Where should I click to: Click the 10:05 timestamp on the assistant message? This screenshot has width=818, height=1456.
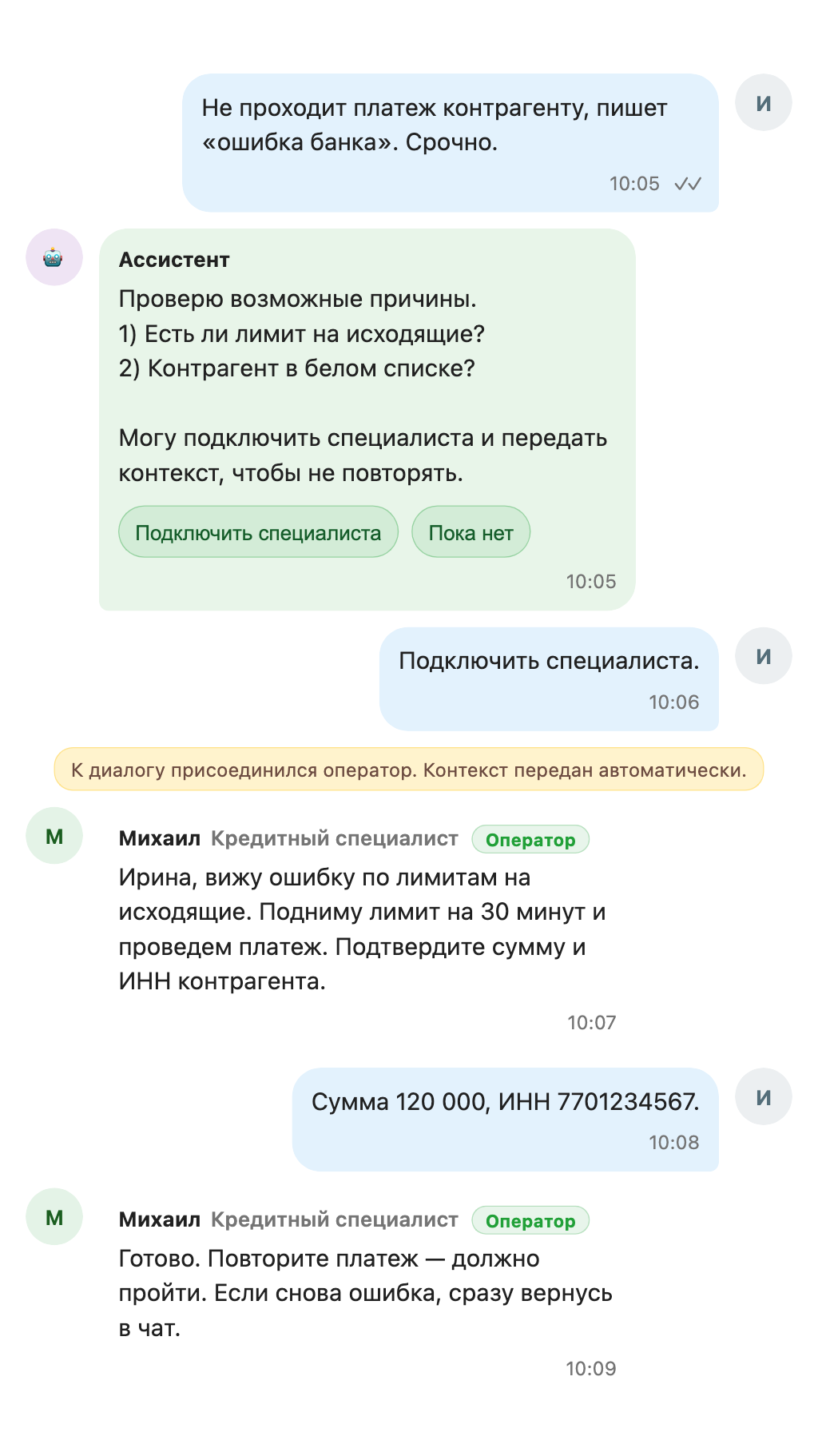click(x=591, y=581)
